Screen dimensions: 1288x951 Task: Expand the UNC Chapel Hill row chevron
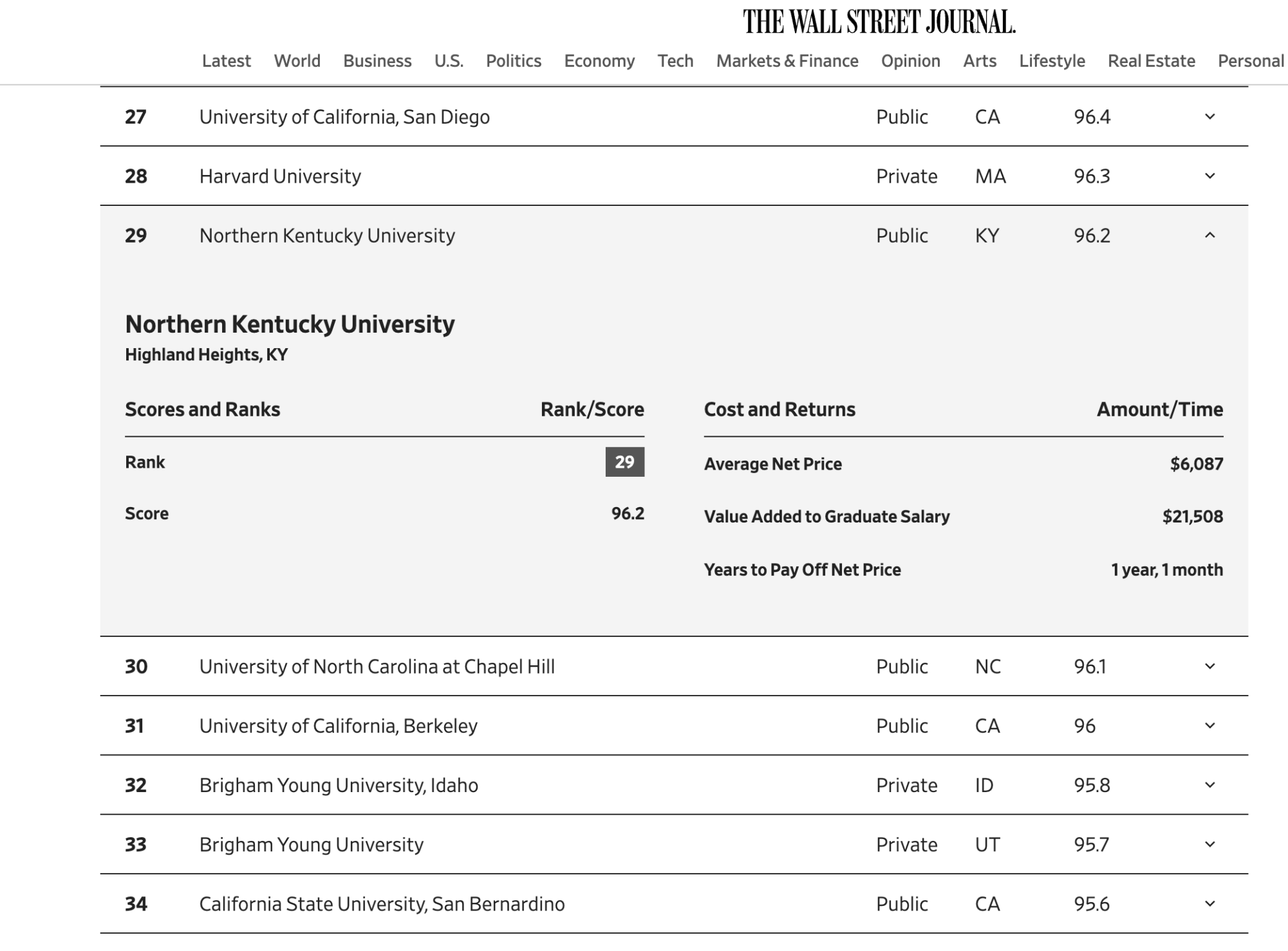(1209, 666)
